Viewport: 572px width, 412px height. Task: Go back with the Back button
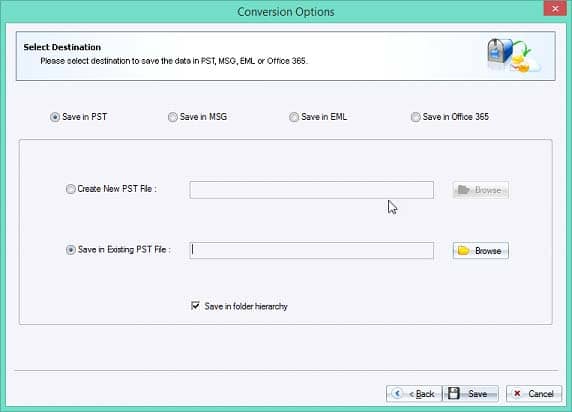[414, 394]
